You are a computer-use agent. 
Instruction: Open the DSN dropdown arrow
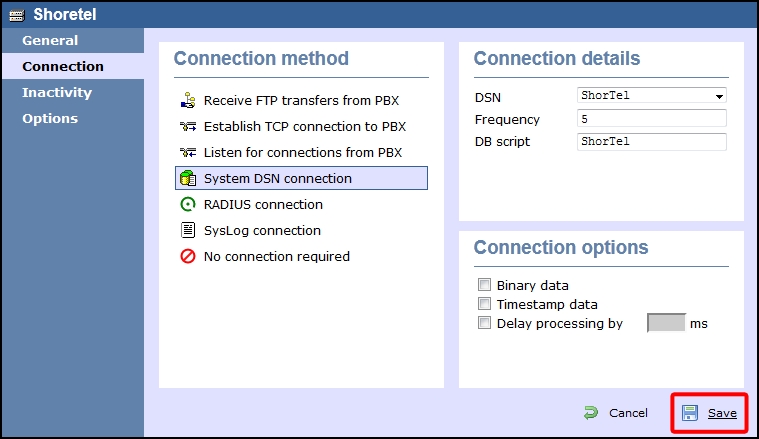pyautogui.click(x=719, y=96)
